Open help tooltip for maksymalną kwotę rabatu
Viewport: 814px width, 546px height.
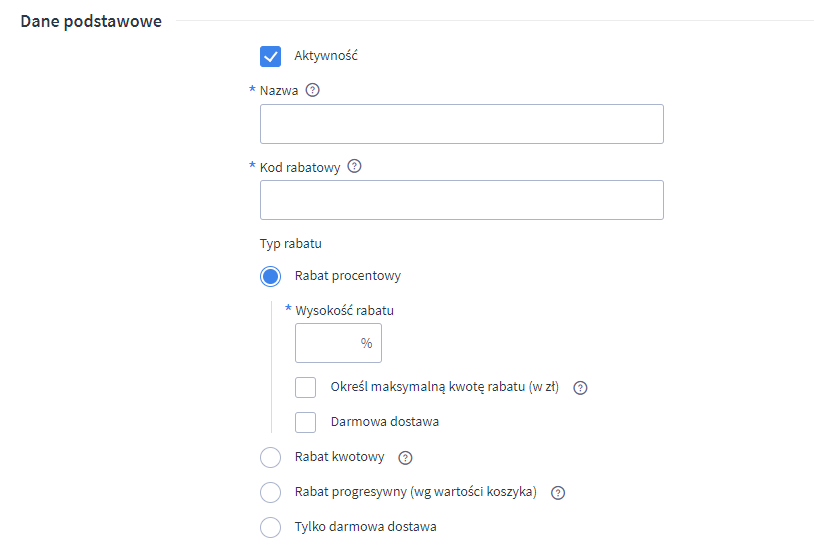pyautogui.click(x=580, y=388)
